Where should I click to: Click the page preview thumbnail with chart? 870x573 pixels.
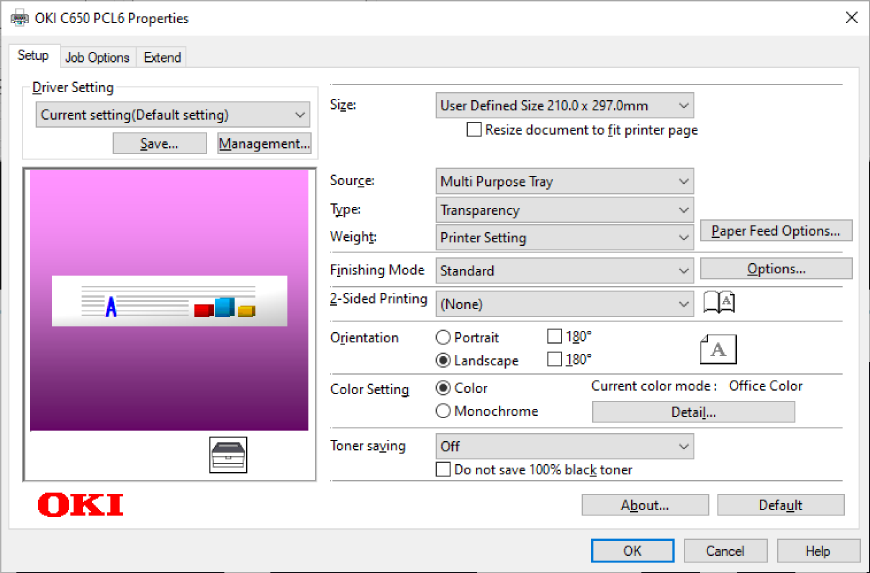click(x=169, y=300)
